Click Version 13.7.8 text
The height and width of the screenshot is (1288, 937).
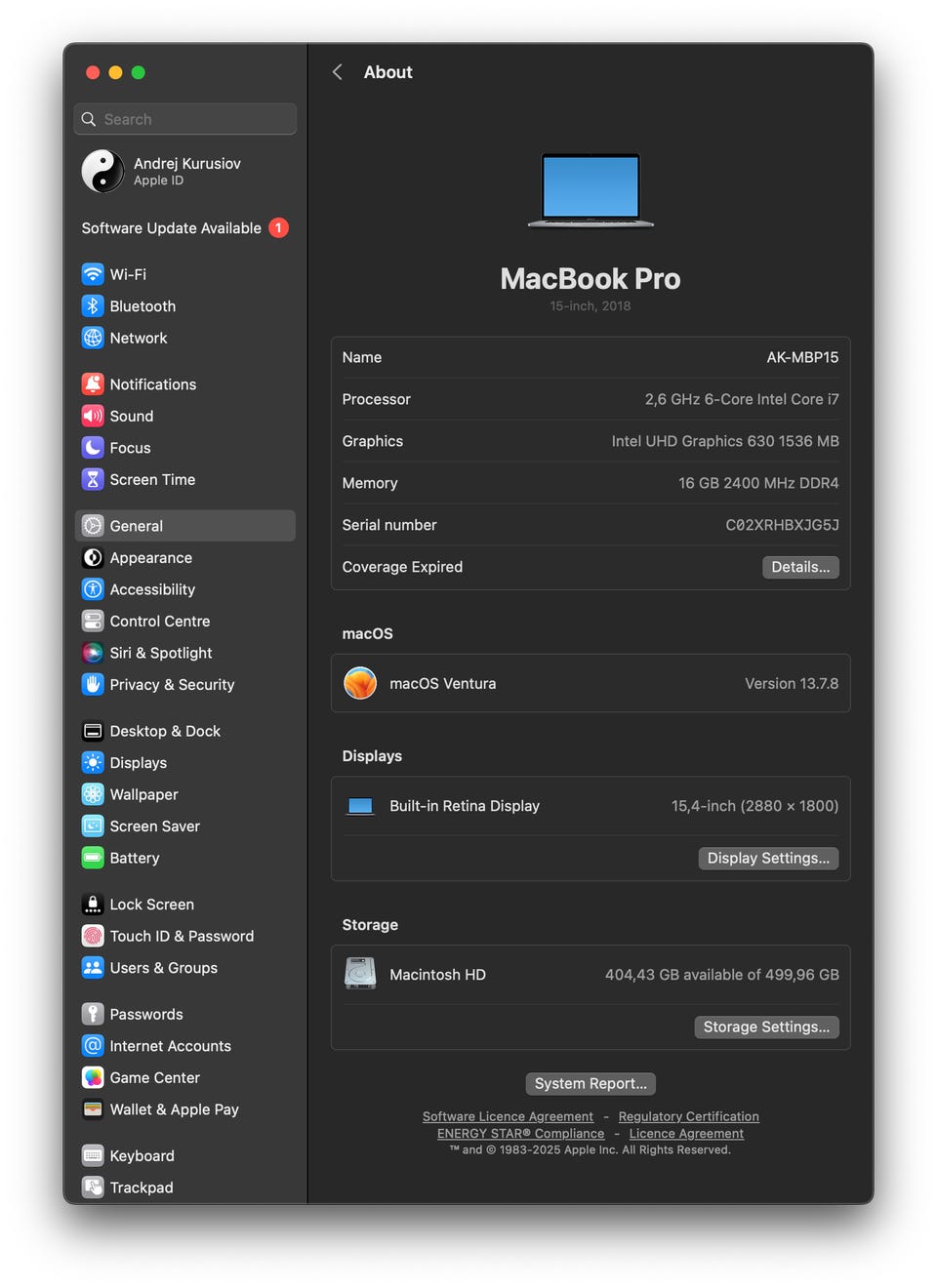point(792,683)
